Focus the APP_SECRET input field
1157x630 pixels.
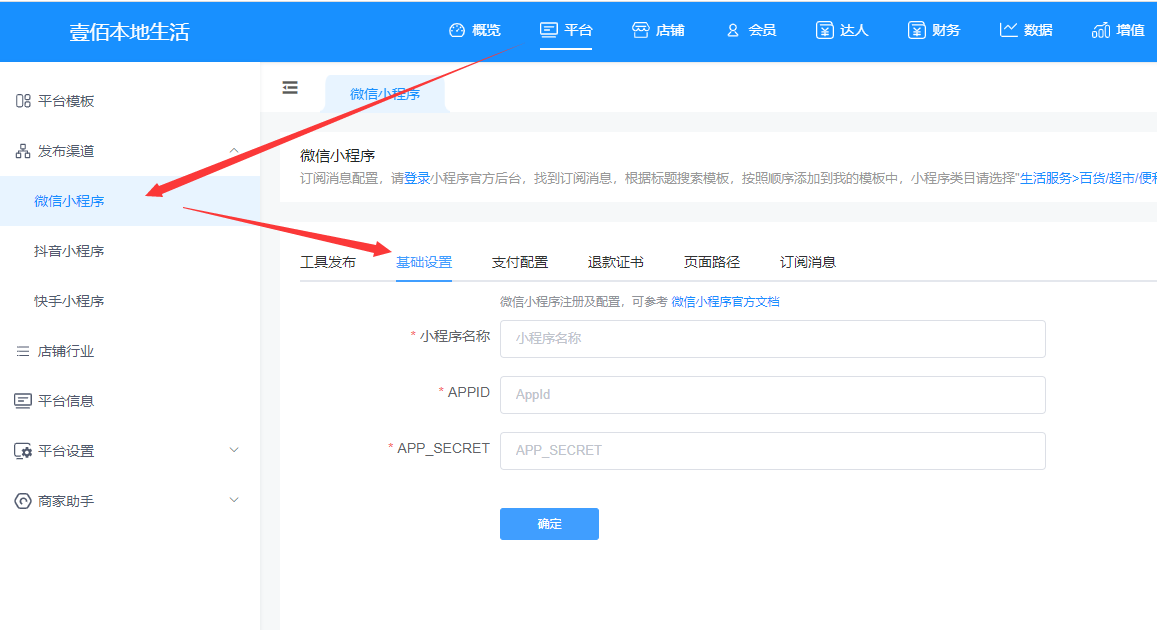pos(773,451)
